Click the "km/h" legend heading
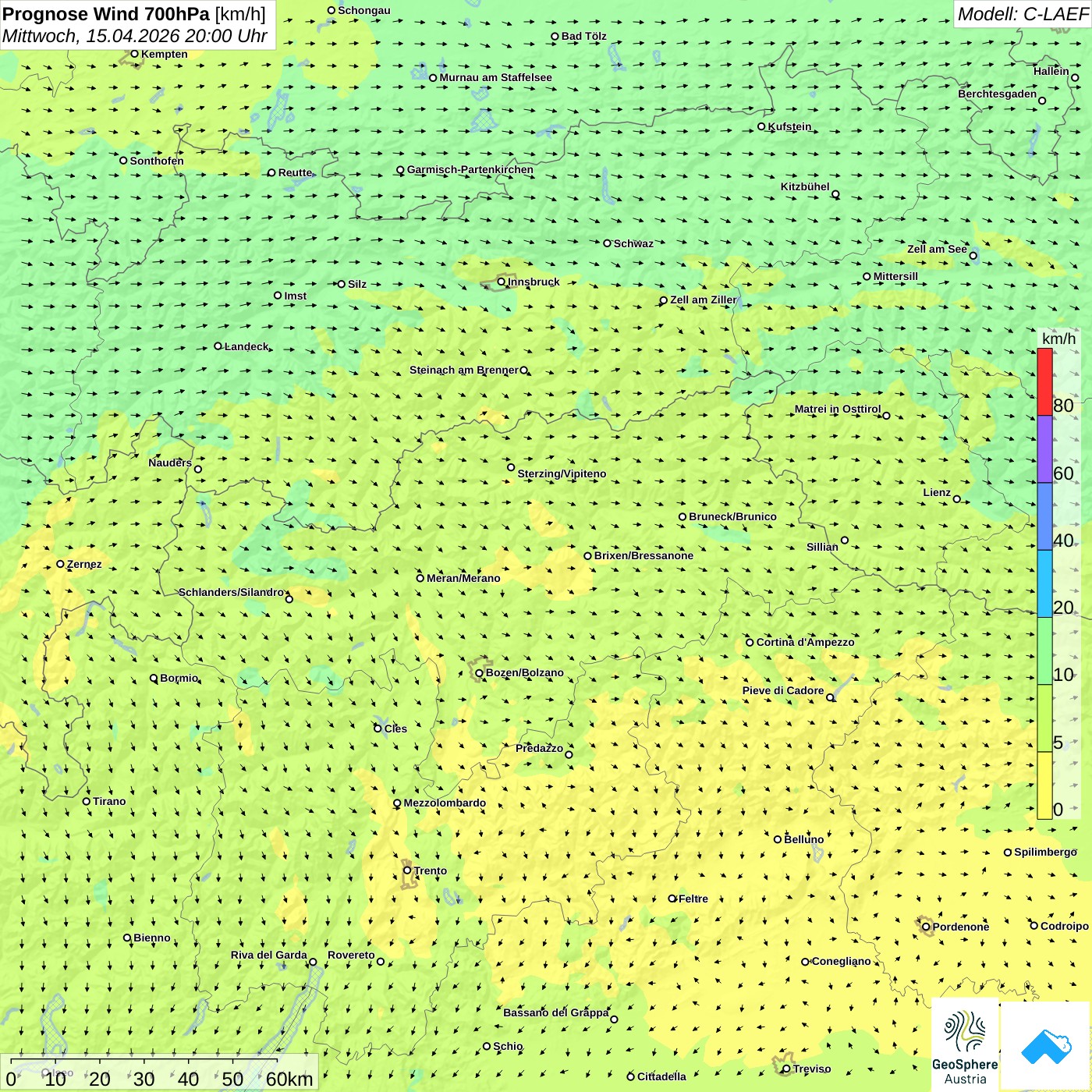 tap(1058, 339)
